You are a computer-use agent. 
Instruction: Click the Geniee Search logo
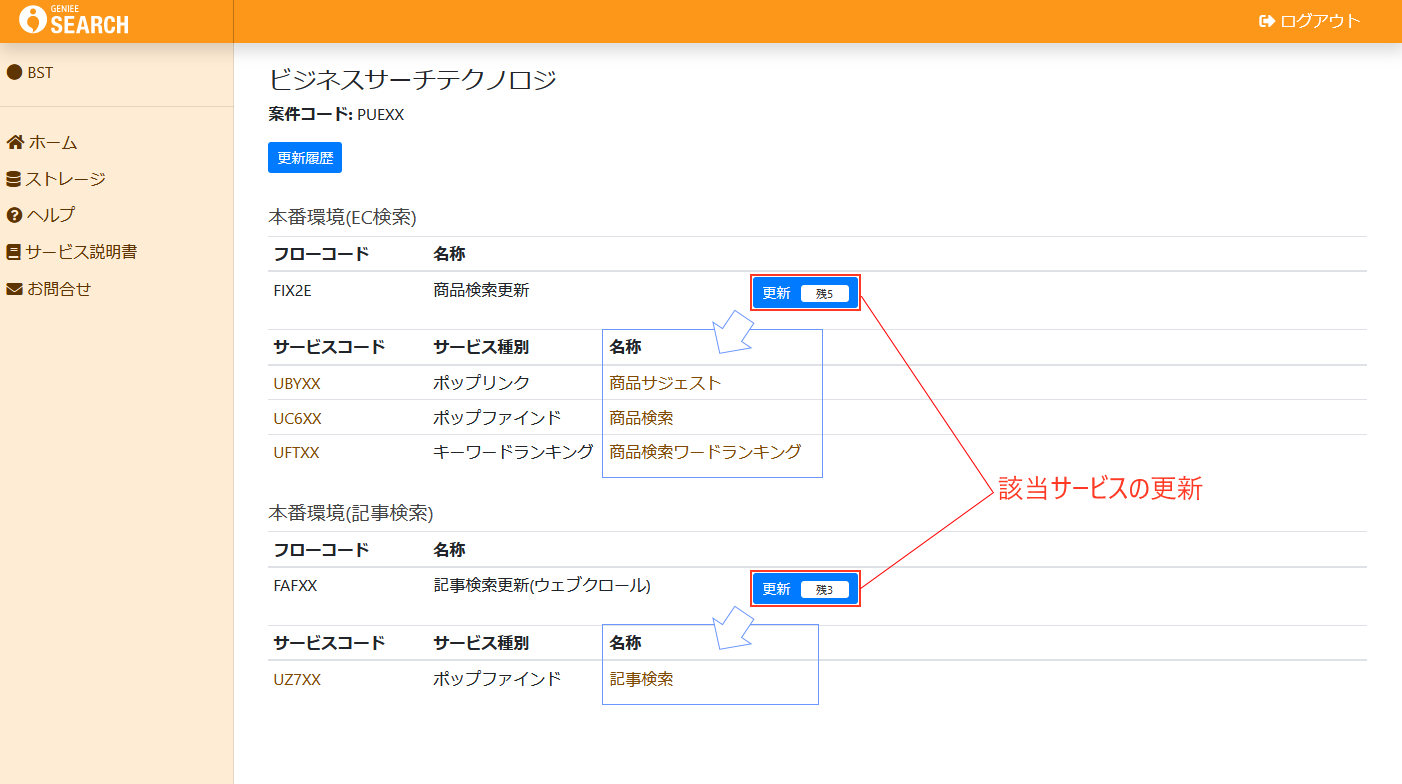(74, 20)
